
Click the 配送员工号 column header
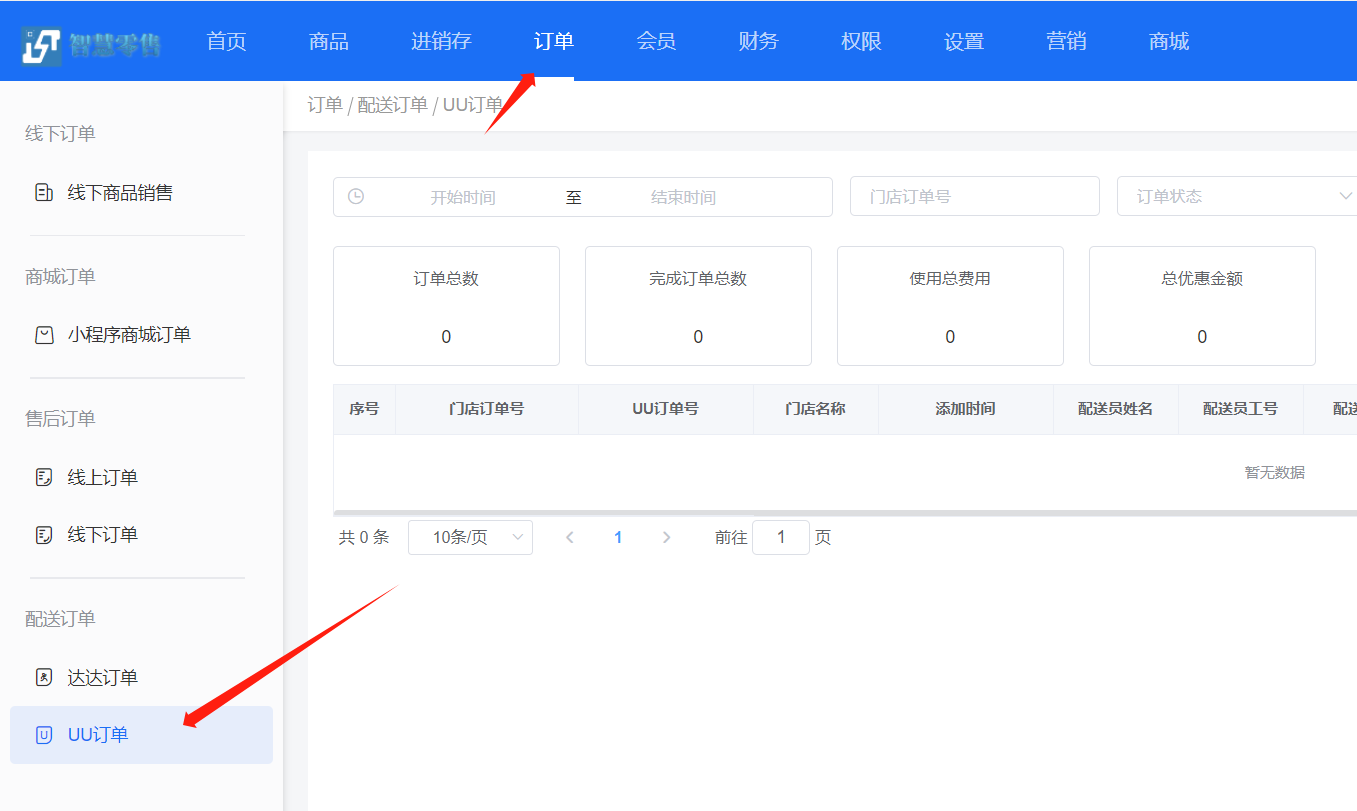[1241, 409]
